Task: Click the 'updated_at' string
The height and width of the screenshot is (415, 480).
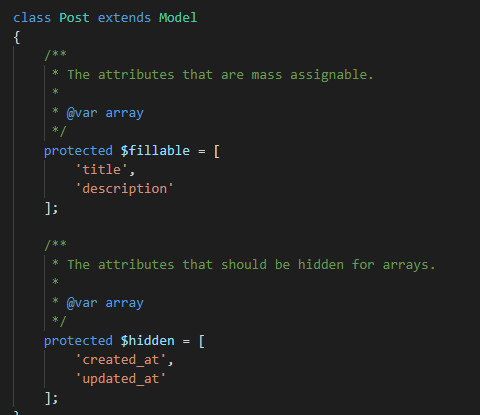Action: (x=120, y=379)
